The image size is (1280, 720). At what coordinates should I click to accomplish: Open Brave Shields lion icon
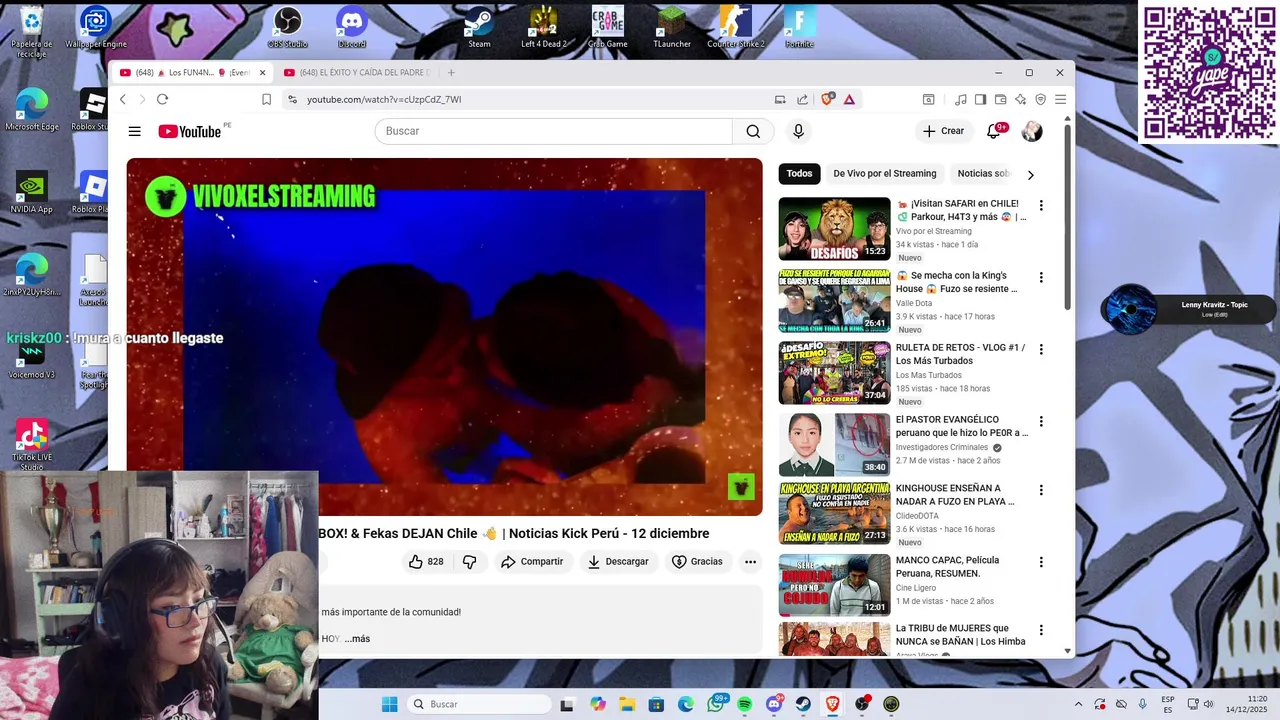(827, 99)
